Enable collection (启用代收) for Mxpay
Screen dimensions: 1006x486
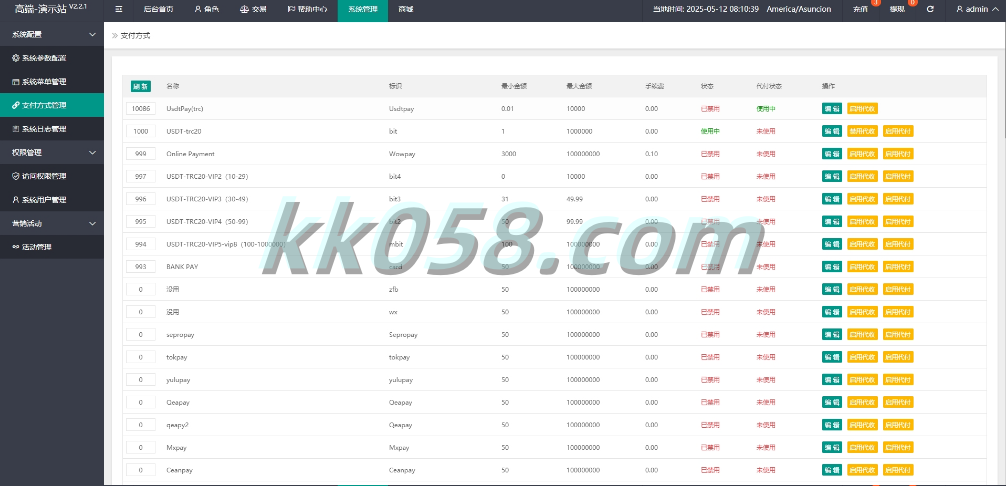pyautogui.click(x=862, y=448)
